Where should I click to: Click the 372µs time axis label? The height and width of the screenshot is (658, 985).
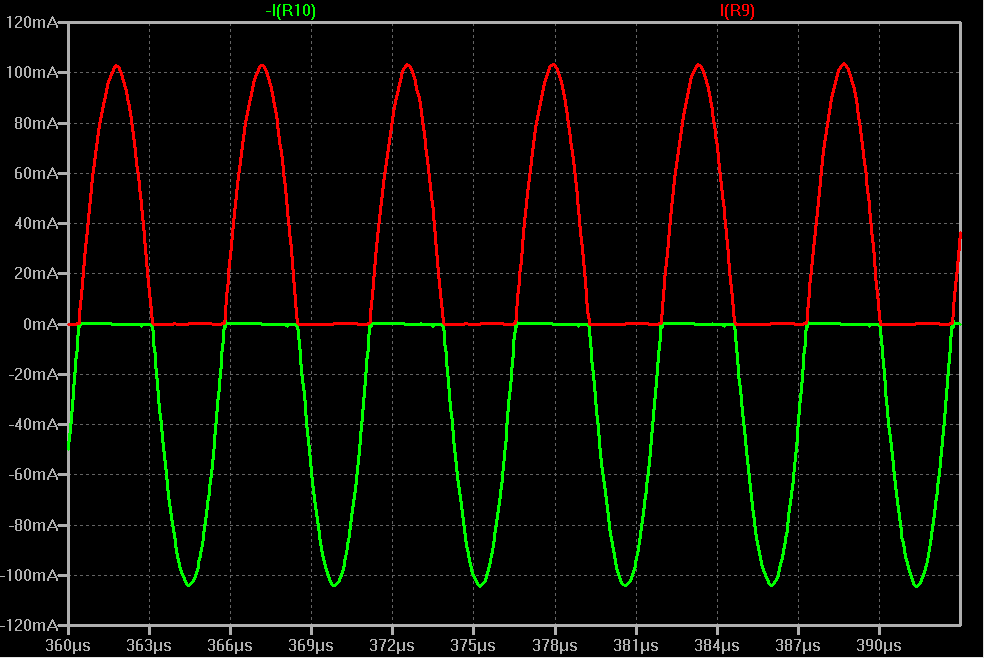tap(392, 645)
